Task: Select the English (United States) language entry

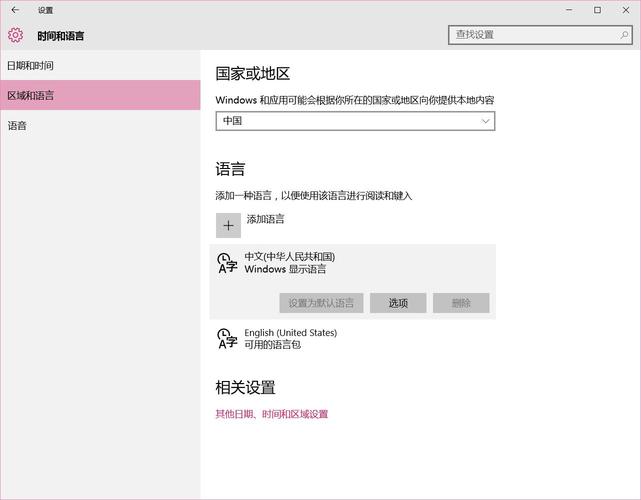Action: point(353,339)
